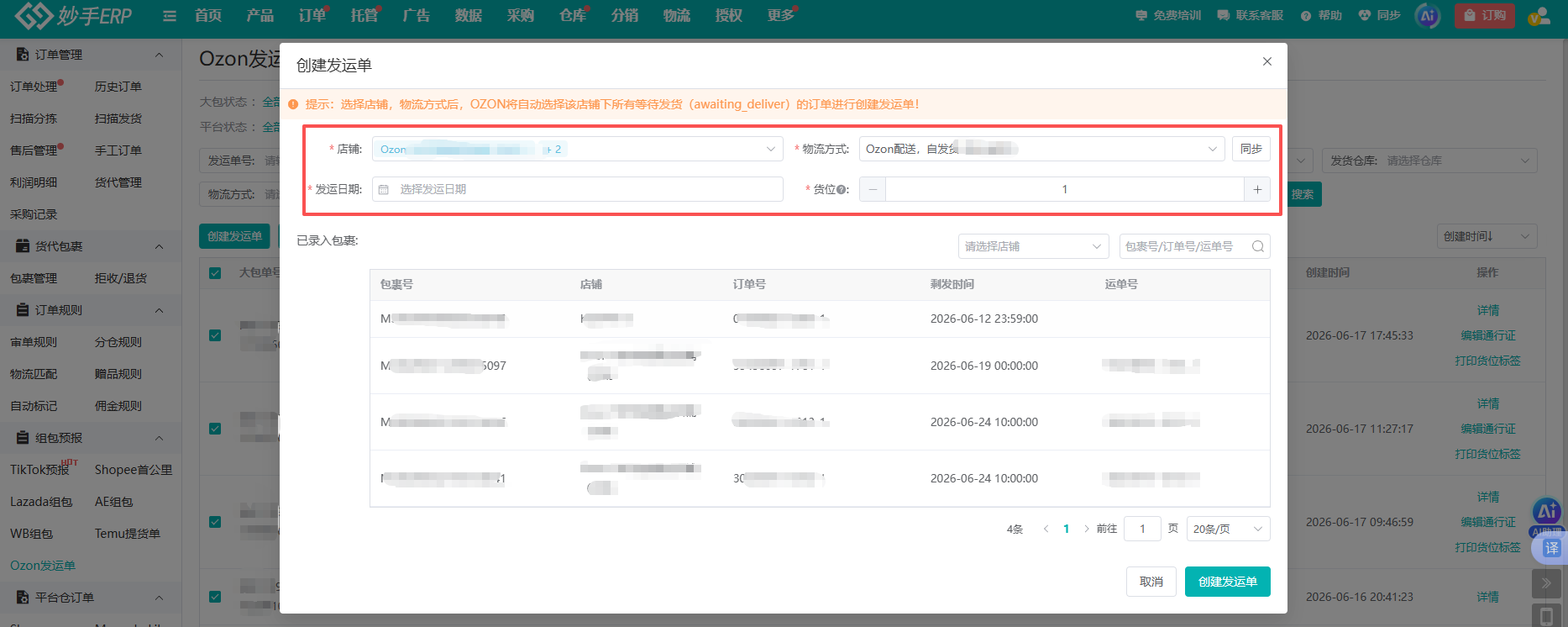The height and width of the screenshot is (627, 1568).
Task: Open the 产品 top menu
Action: click(260, 15)
